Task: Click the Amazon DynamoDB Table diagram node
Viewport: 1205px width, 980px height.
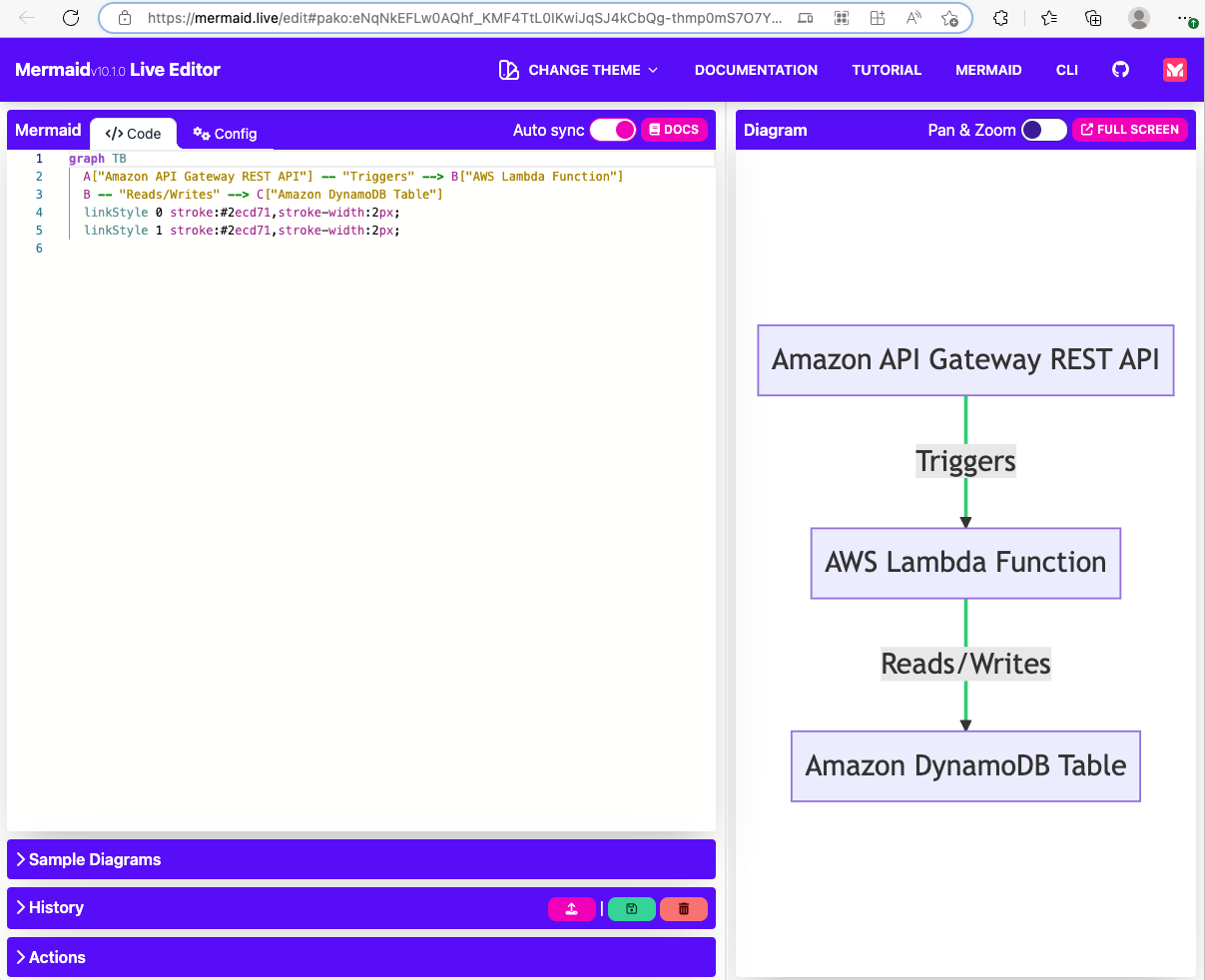Action: click(x=965, y=766)
